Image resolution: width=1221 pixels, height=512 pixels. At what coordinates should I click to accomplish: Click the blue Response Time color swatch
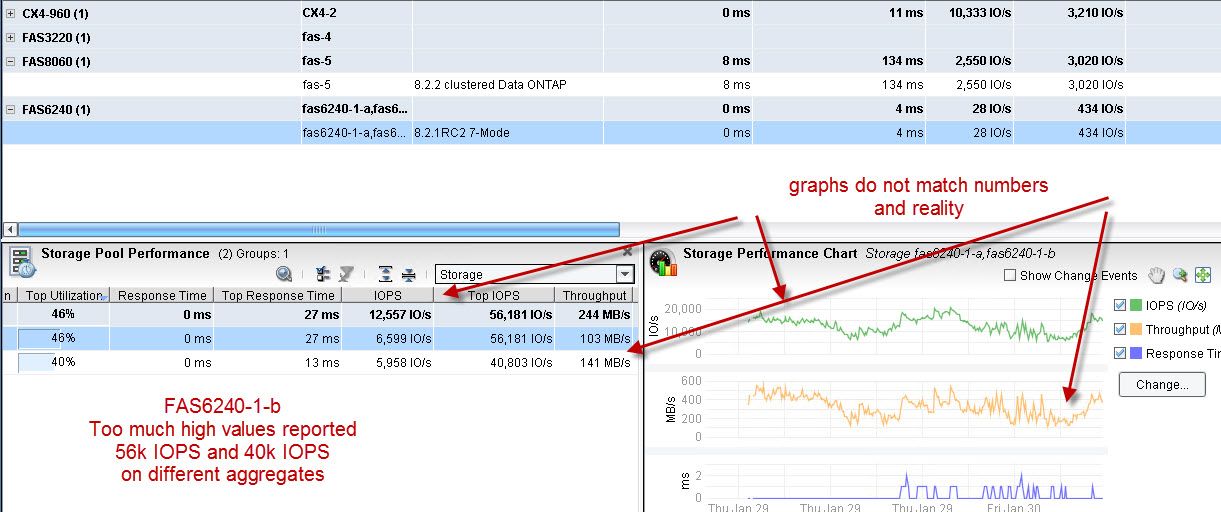tap(1135, 353)
